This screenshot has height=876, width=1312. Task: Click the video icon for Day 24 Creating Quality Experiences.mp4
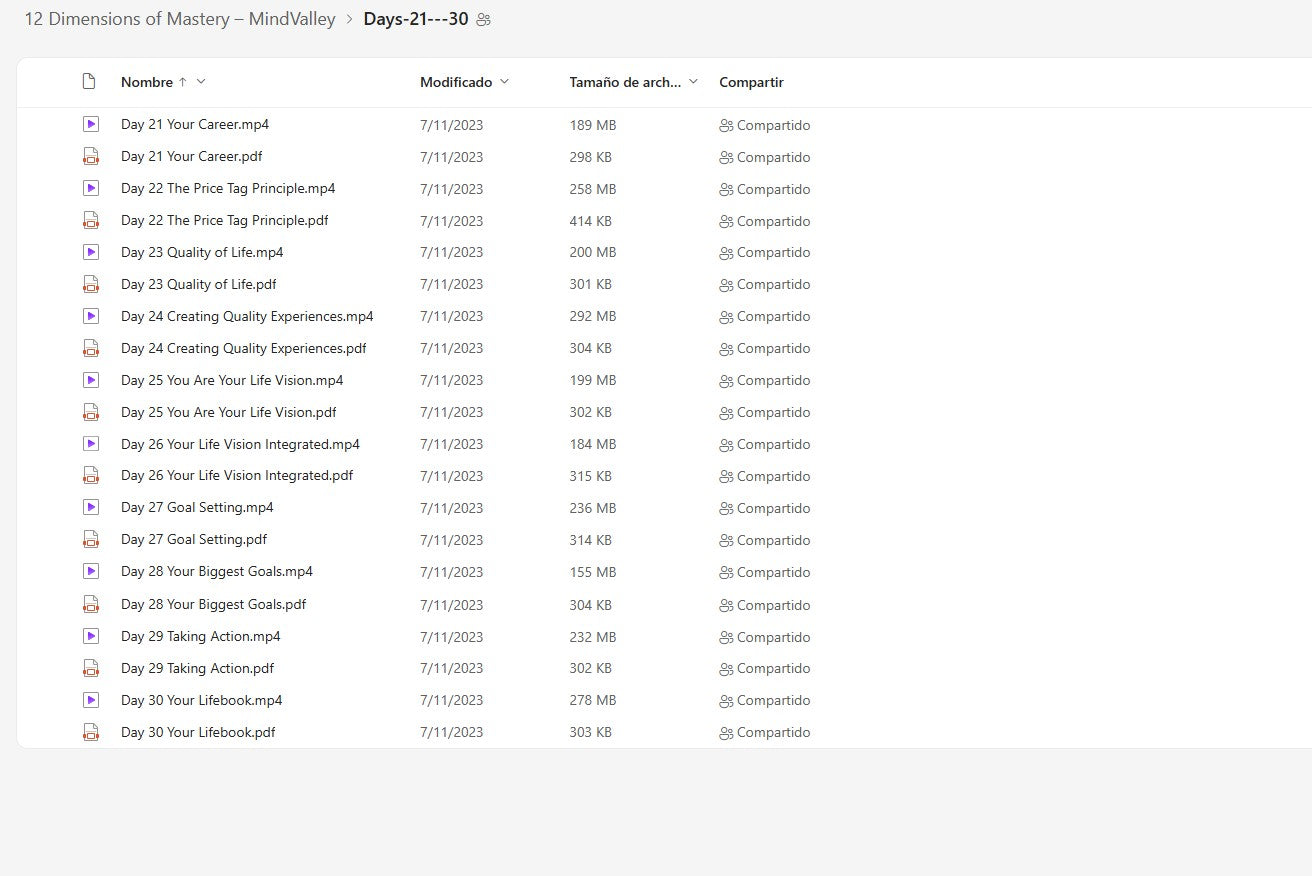coord(91,316)
